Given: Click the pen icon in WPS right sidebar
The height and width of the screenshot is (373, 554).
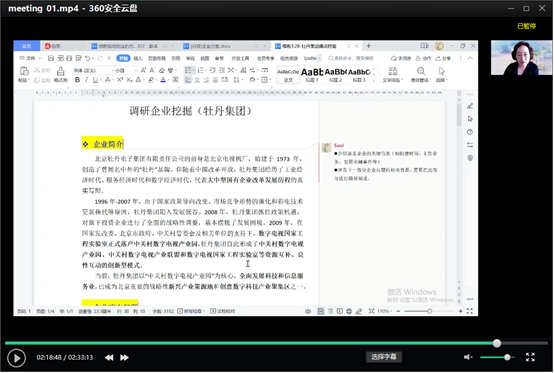Looking at the screenshot, I should (470, 106).
